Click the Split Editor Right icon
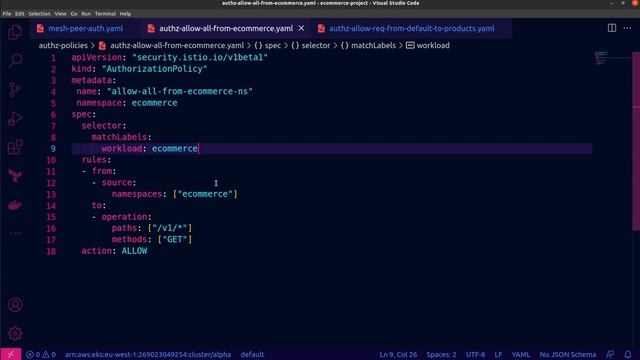 (x=612, y=28)
